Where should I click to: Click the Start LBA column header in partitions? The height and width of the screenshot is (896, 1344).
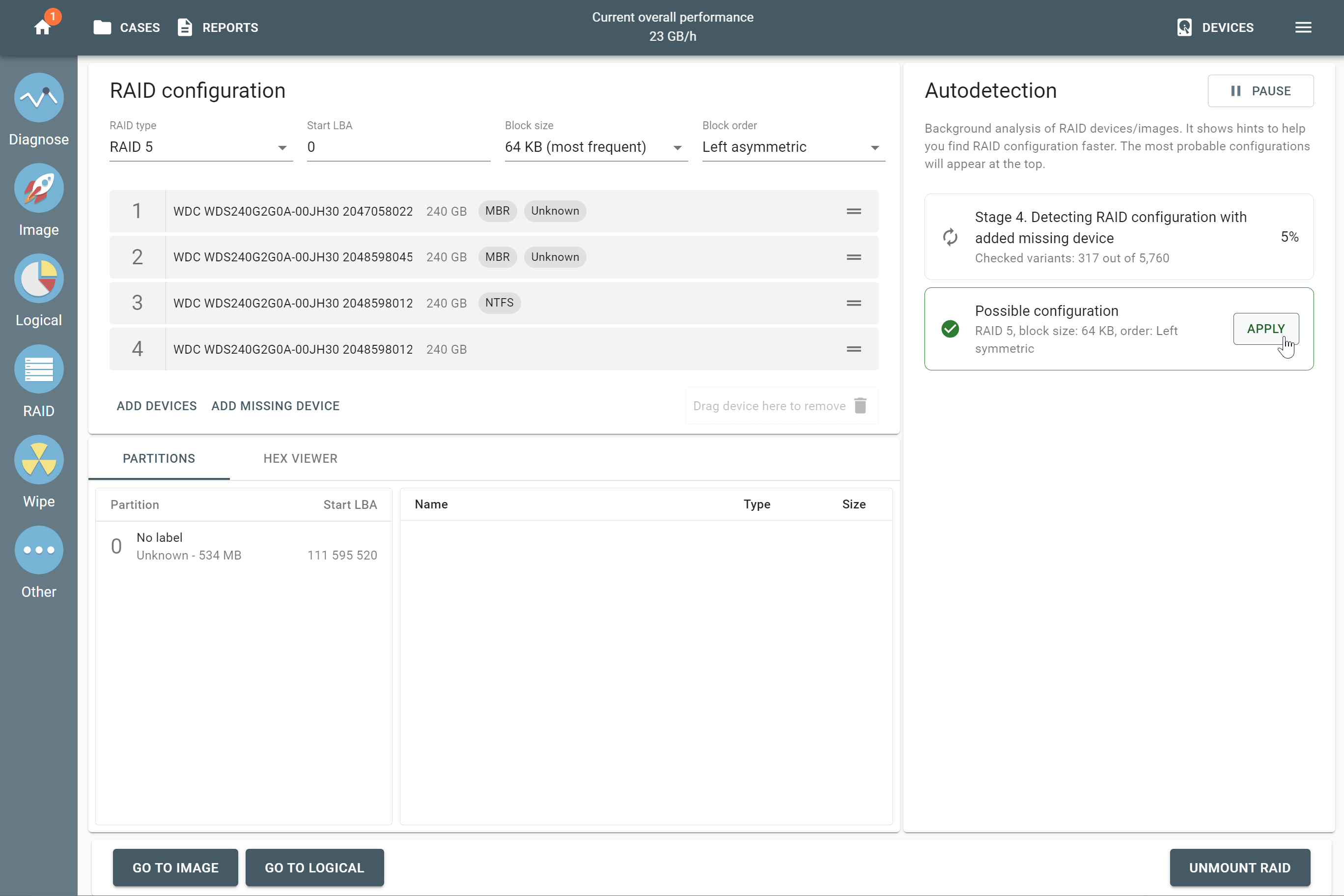pyautogui.click(x=350, y=504)
